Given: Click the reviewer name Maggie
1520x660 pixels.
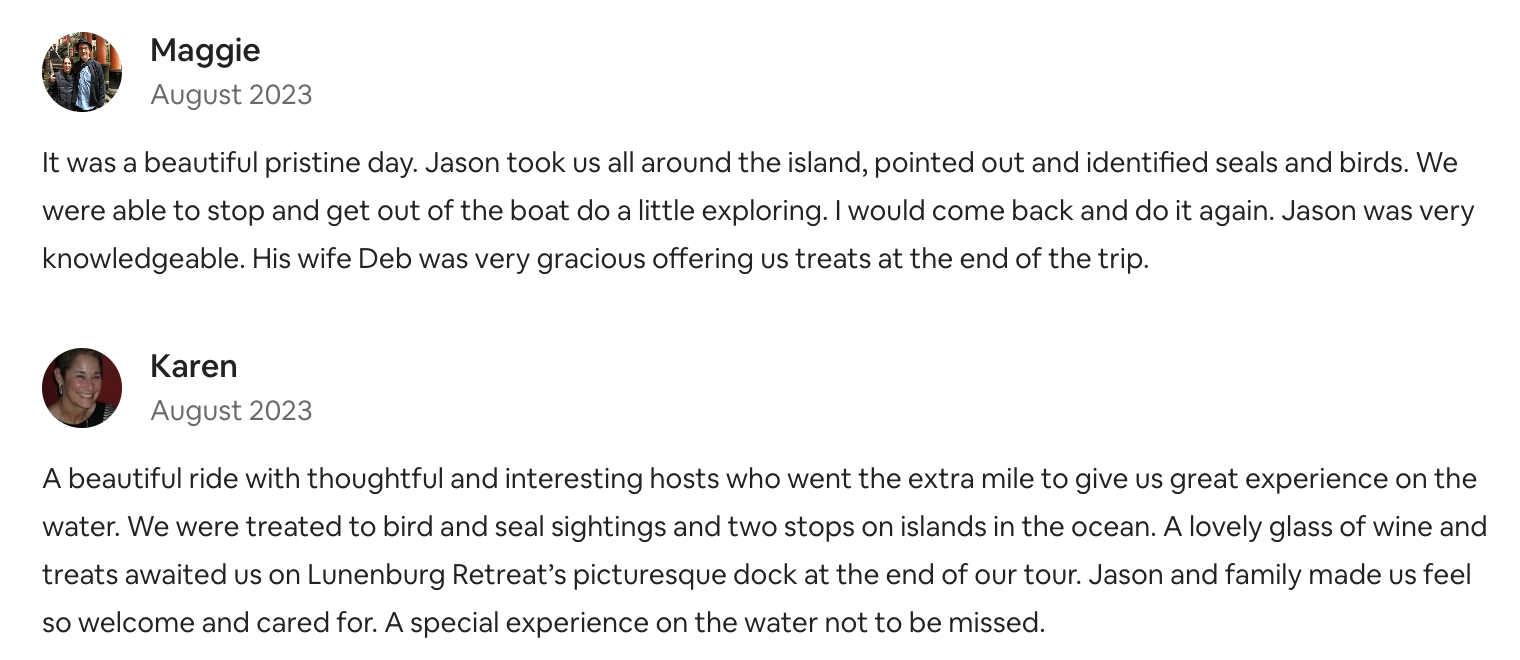Looking at the screenshot, I should coord(205,50).
